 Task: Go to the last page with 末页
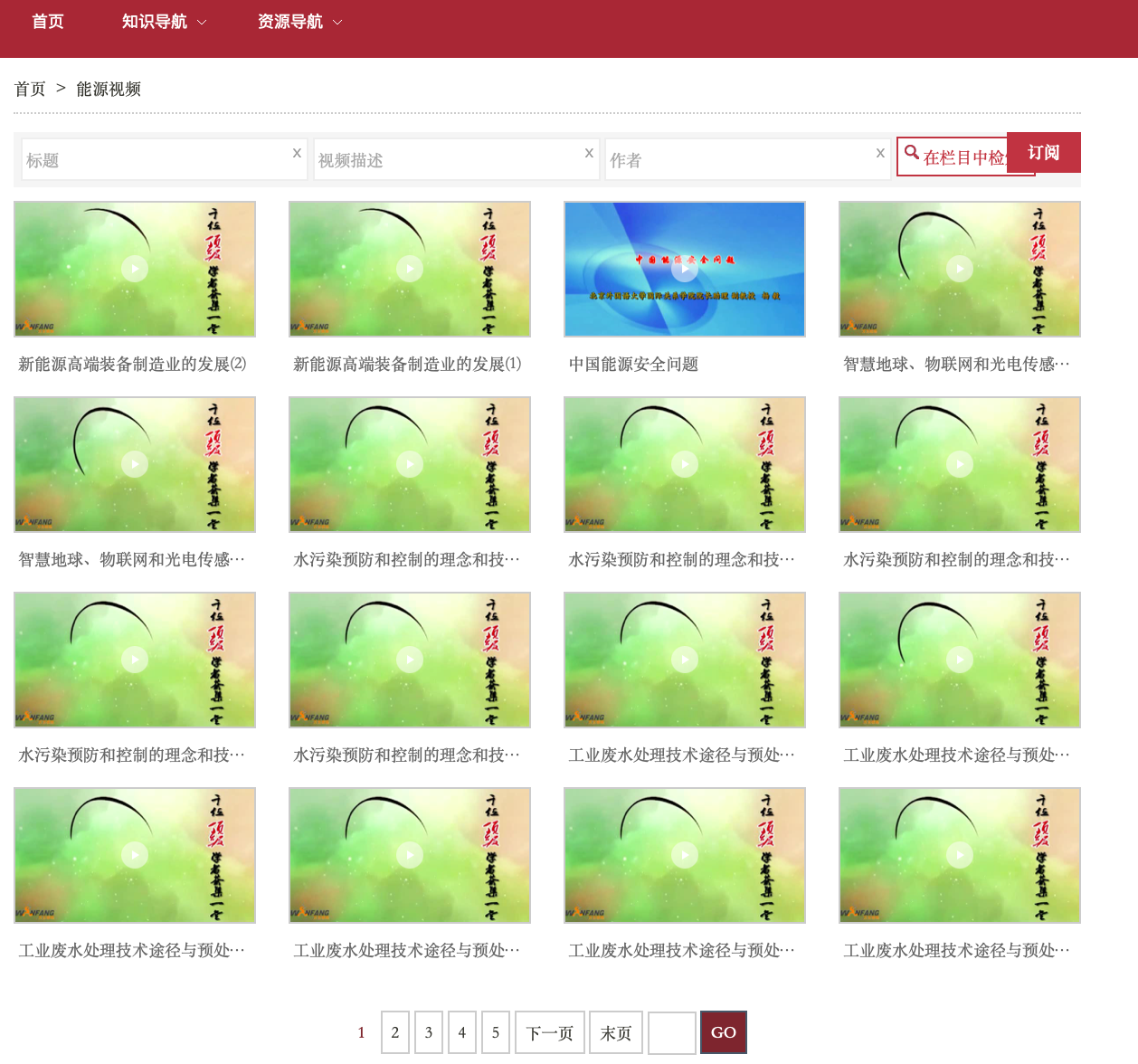point(616,1032)
